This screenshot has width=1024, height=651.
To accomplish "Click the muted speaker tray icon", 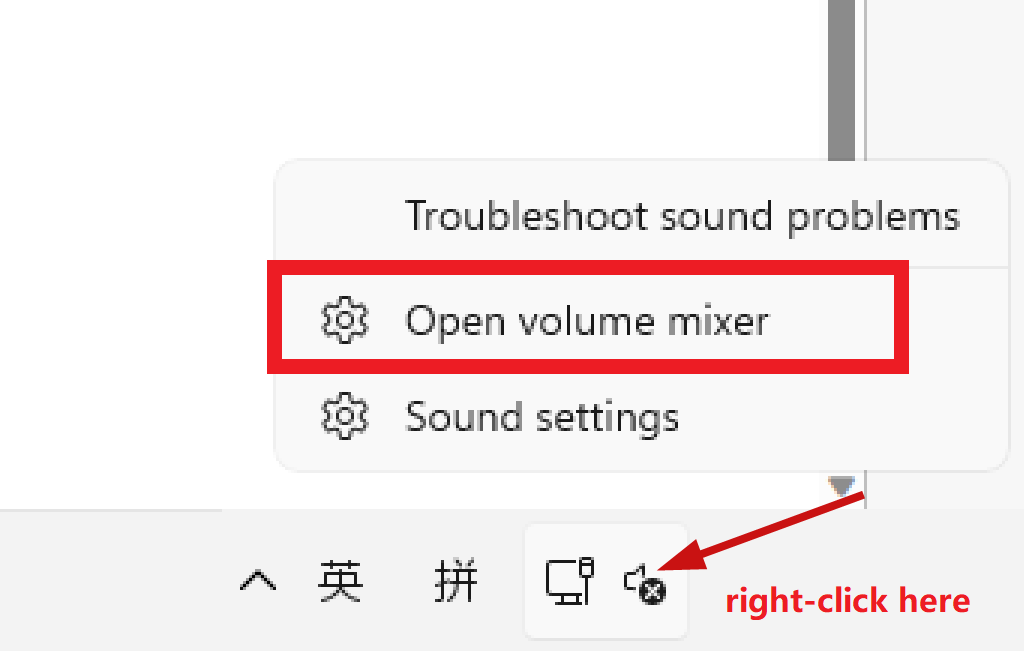I will point(645,584).
